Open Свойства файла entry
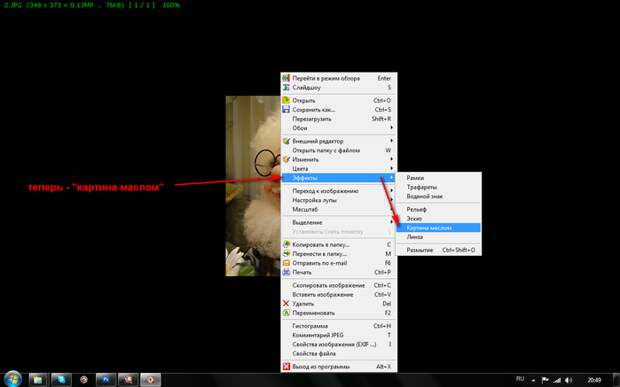The width and height of the screenshot is (620, 387). [339, 353]
